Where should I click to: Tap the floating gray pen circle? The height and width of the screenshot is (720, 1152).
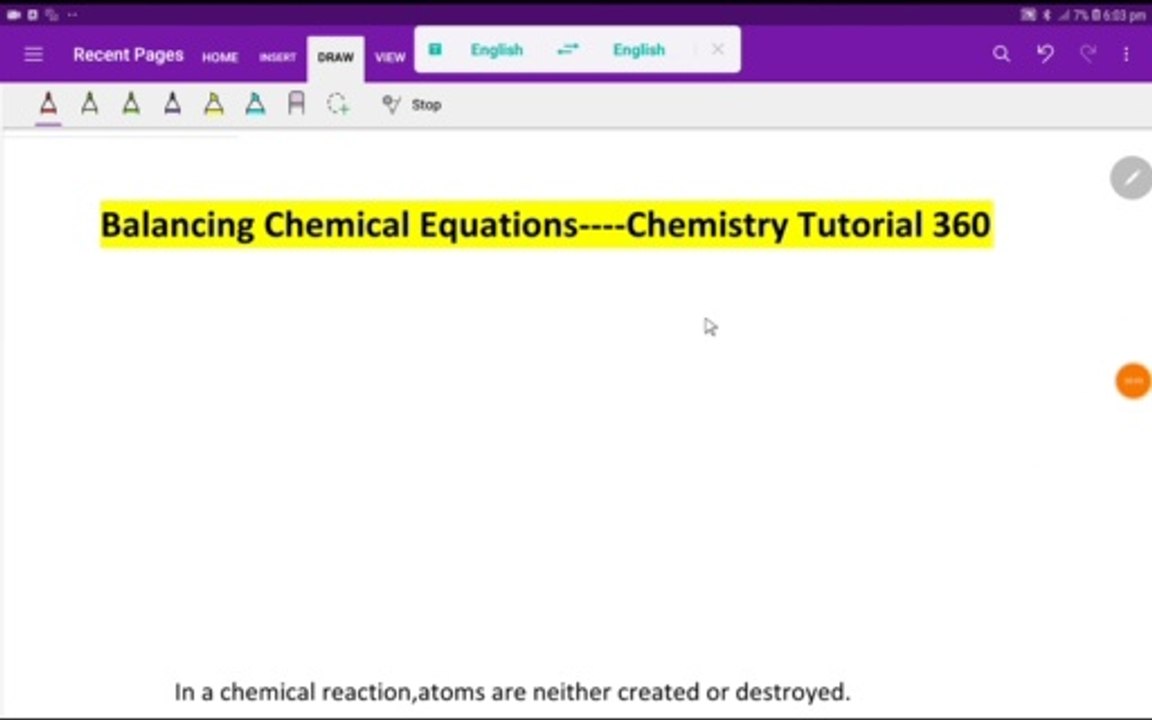pos(1131,177)
